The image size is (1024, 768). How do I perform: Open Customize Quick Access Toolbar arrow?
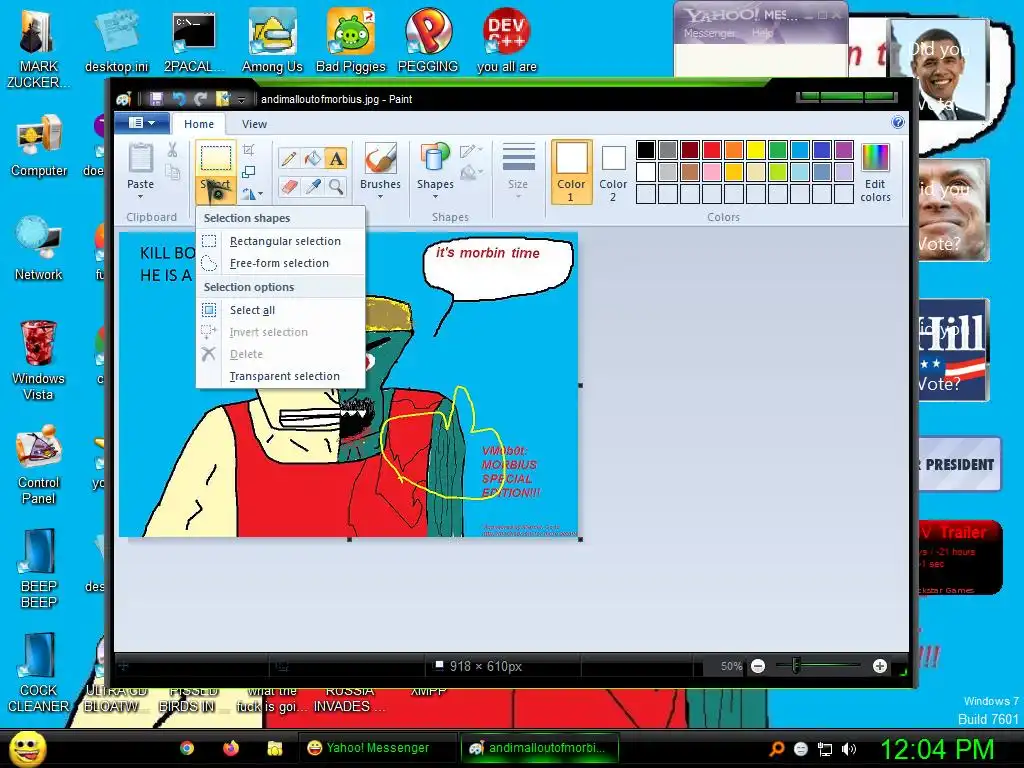(242, 99)
